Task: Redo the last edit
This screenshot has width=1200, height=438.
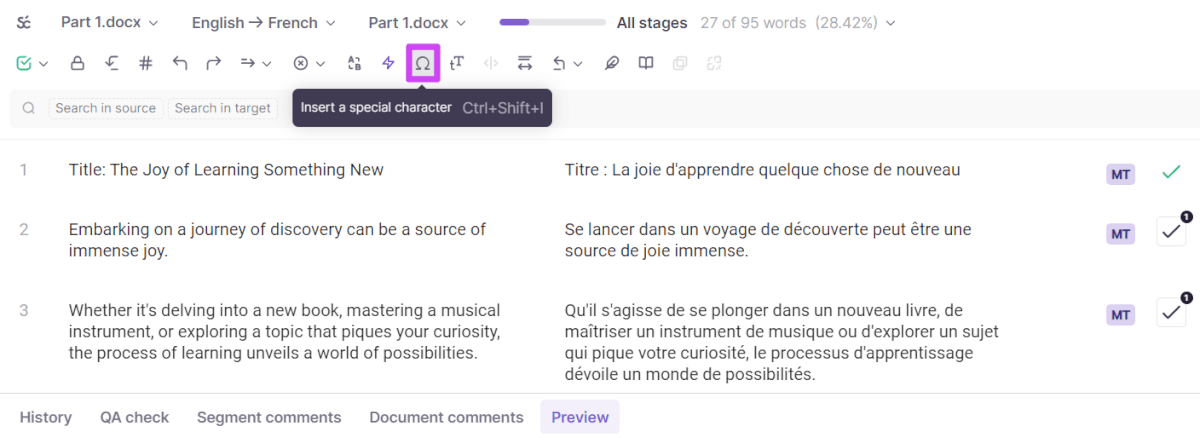Action: [213, 63]
